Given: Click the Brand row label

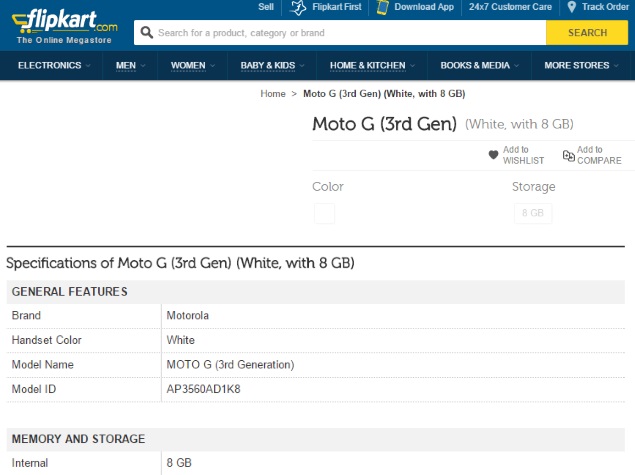Looking at the screenshot, I should [26, 315].
